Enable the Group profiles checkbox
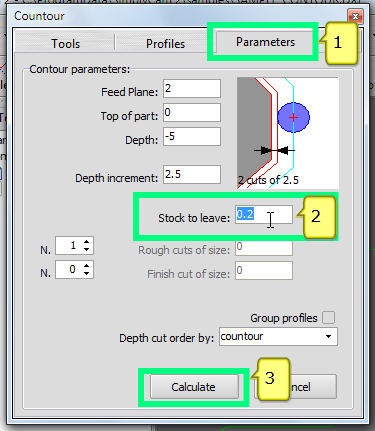 pos(329,318)
